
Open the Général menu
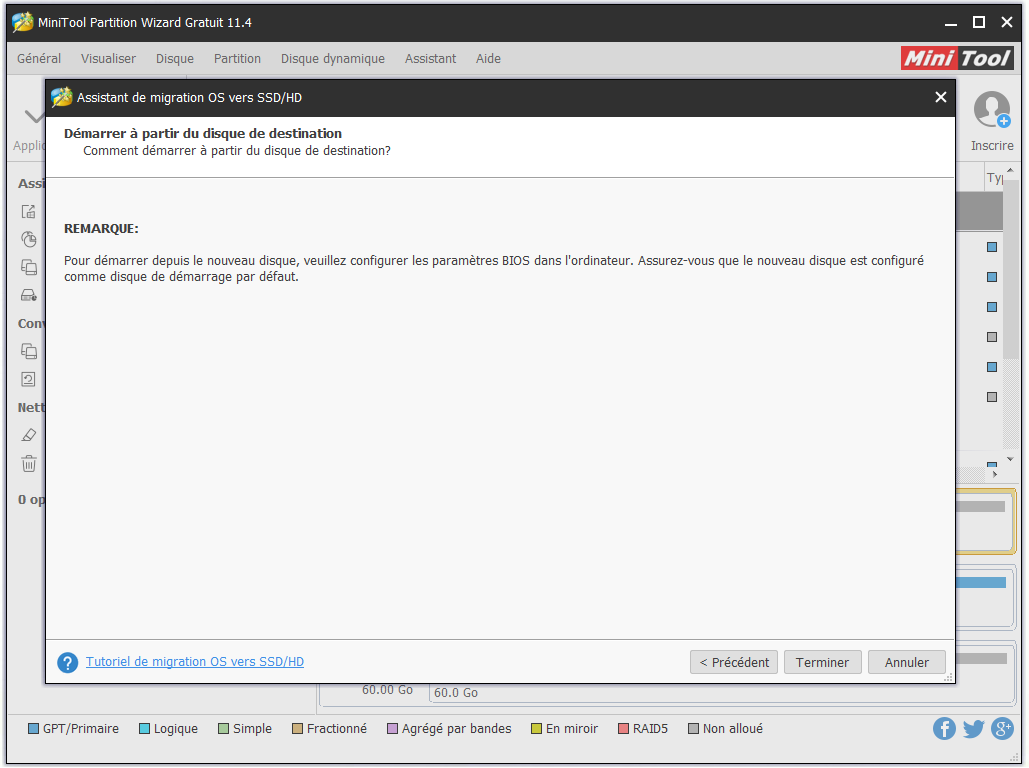[x=39, y=58]
